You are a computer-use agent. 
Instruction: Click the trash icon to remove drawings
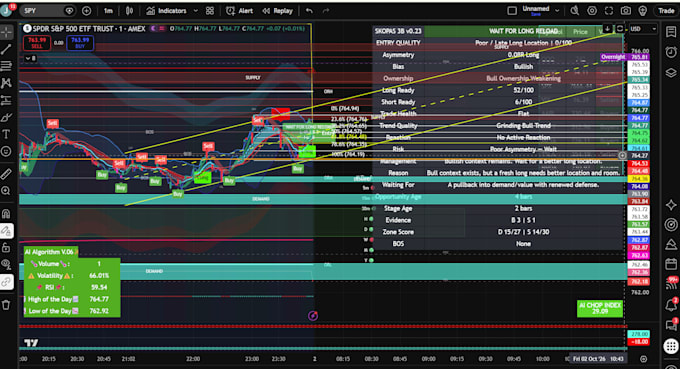click(6, 305)
